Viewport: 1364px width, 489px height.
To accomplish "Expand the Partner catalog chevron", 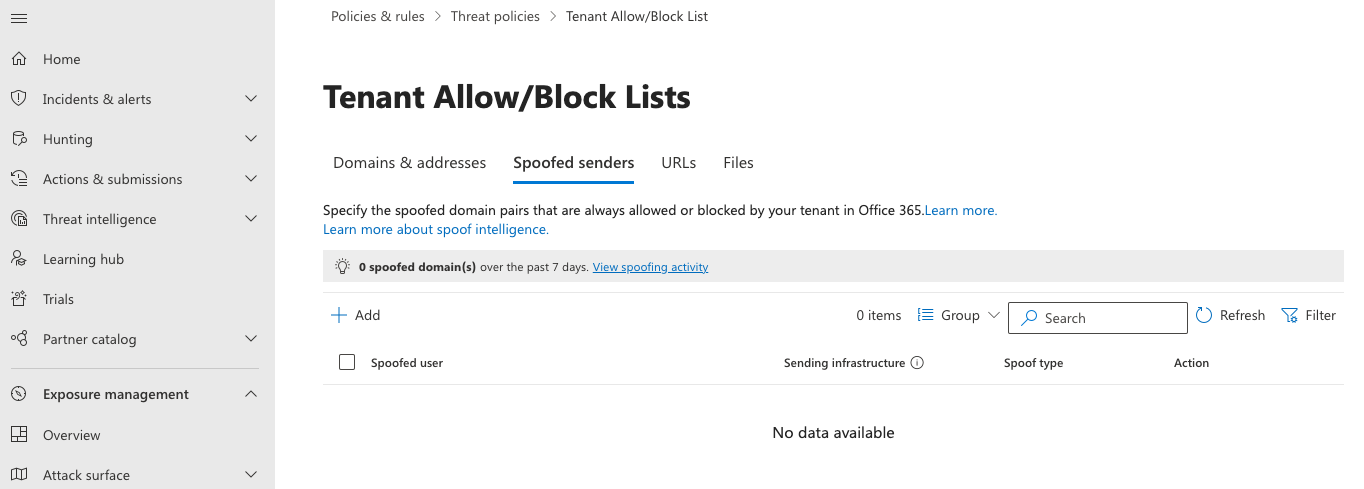I will click(251, 339).
